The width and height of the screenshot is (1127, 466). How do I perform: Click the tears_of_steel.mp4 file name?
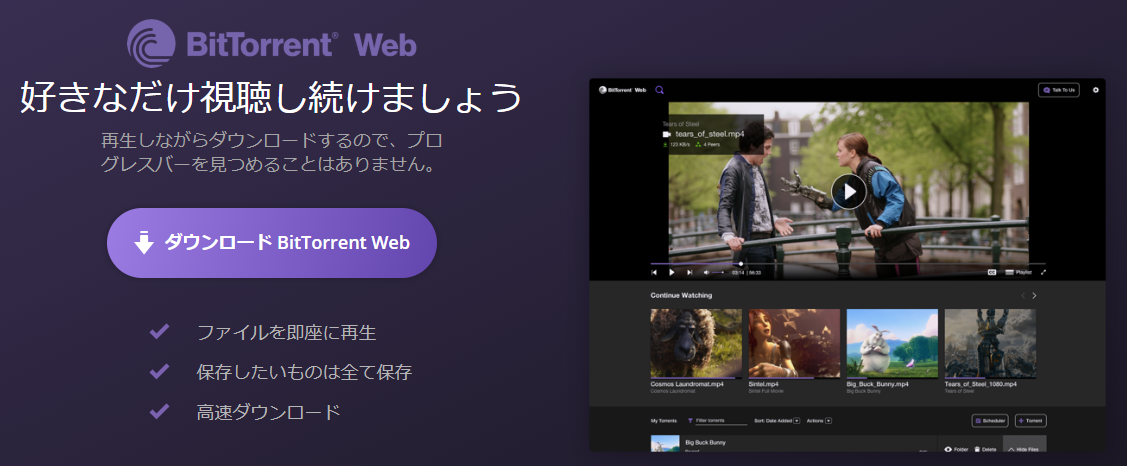click(709, 134)
